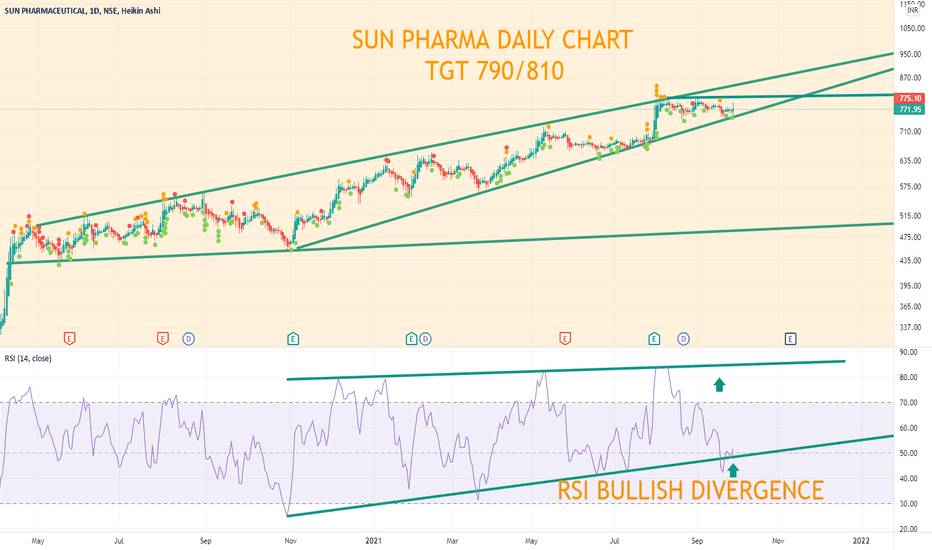The width and height of the screenshot is (932, 550).
Task: Click the Mar label on the time axis
Action: tap(452, 540)
